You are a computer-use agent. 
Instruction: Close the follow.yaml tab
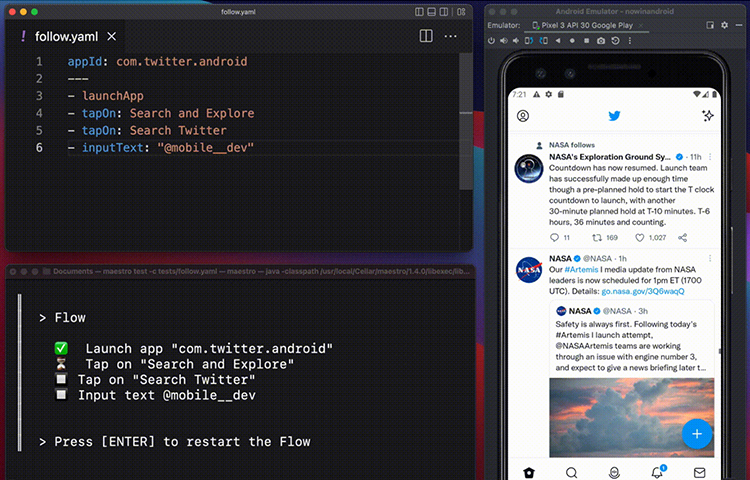[x=111, y=36]
